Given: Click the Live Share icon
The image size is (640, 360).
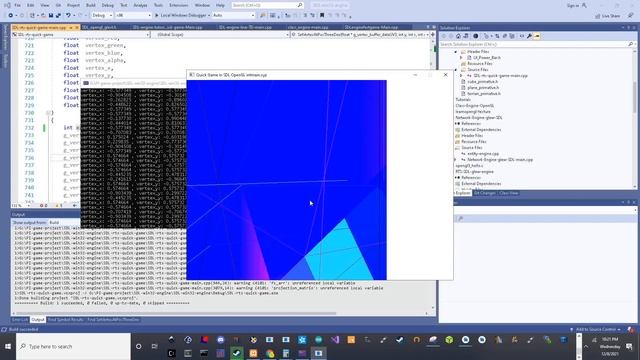Looking at the screenshot, I should (598, 16).
